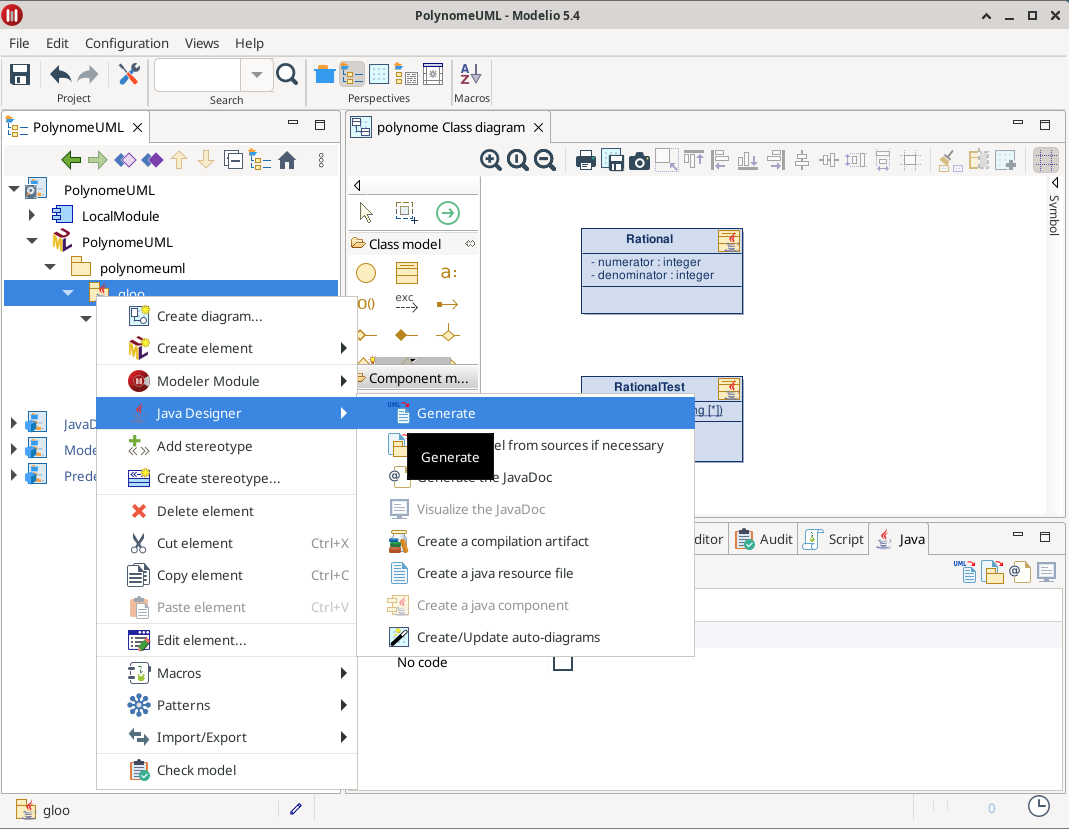This screenshot has width=1069, height=829.
Task: Toggle link-with-editor in model browser toolbar
Action: pyautogui.click(x=260, y=160)
